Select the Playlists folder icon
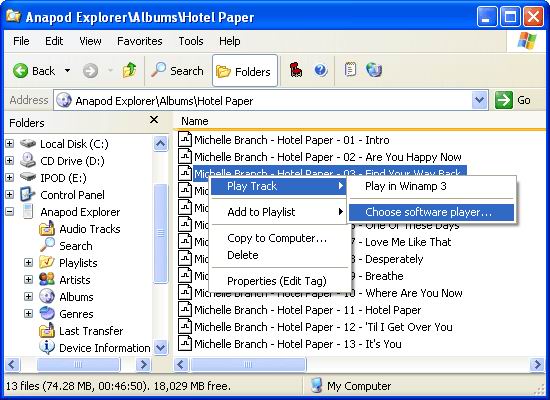The image size is (550, 400). coord(47,262)
